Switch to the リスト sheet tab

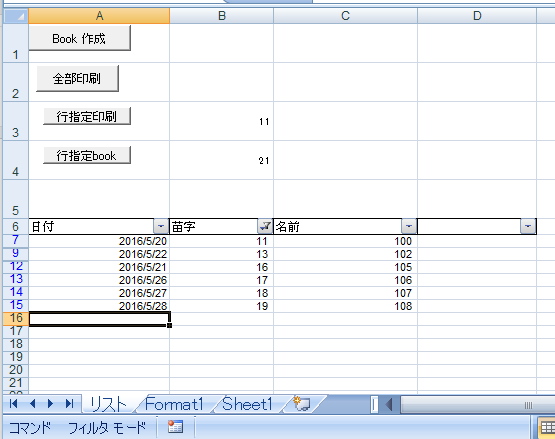click(108, 404)
